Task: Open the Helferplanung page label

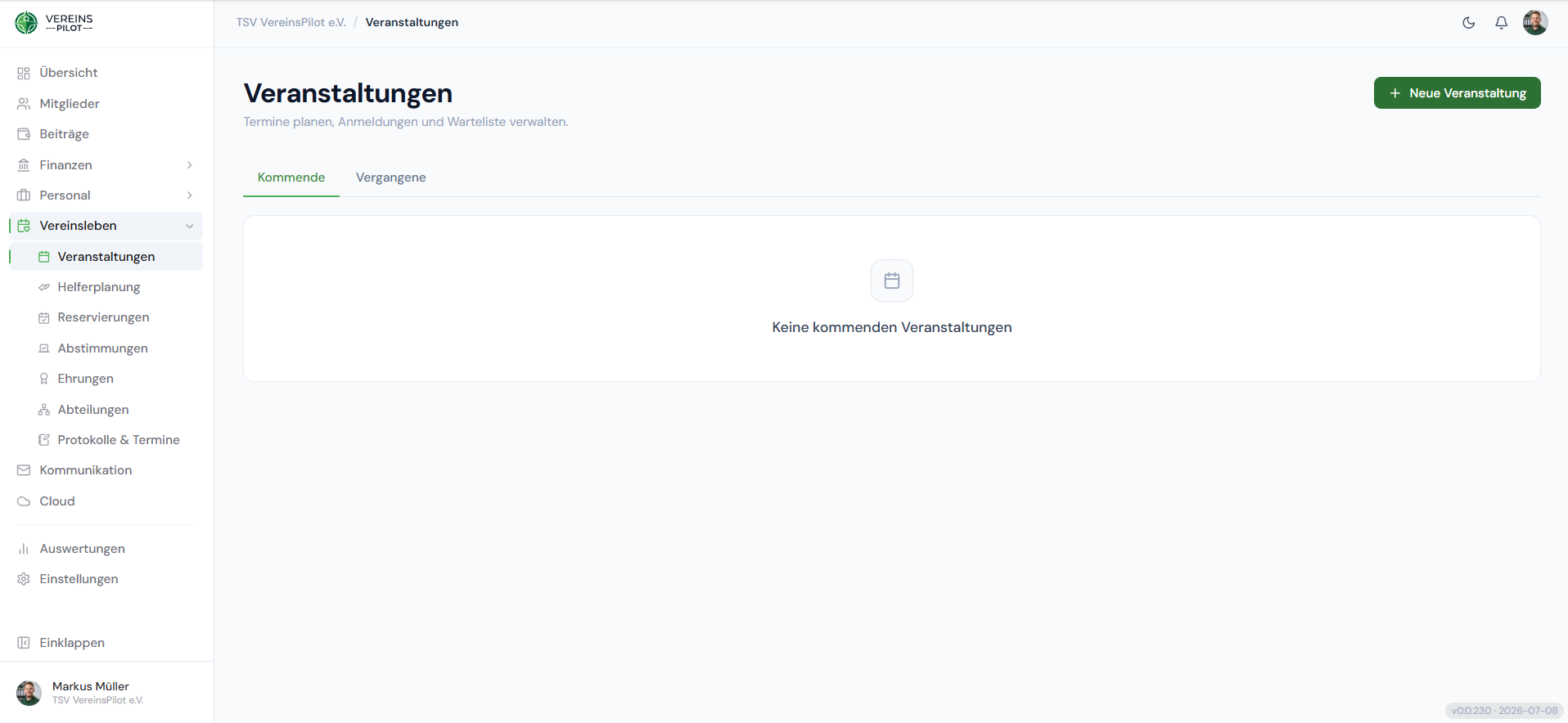Action: click(99, 287)
